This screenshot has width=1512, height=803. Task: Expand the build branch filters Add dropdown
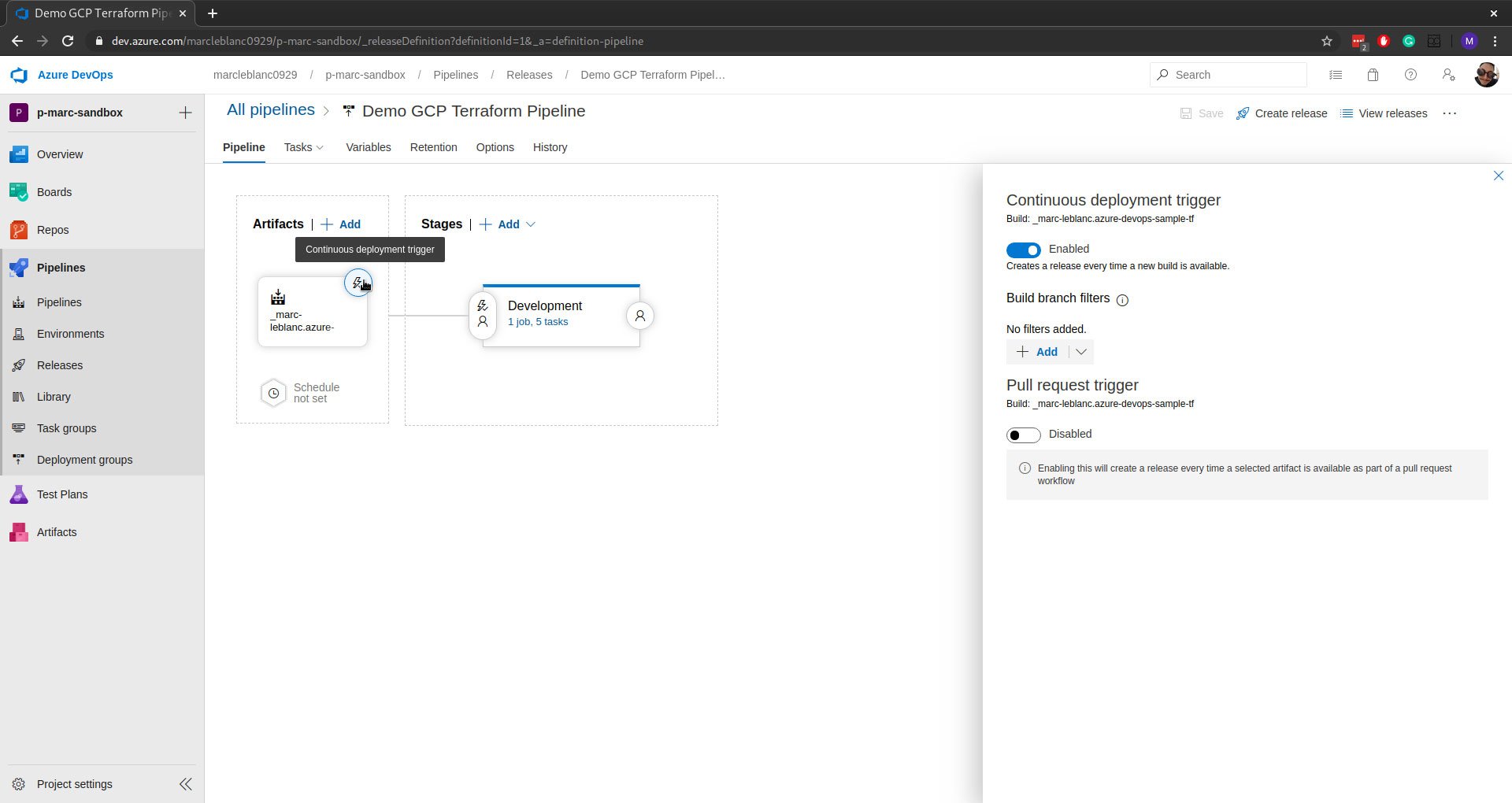1080,352
